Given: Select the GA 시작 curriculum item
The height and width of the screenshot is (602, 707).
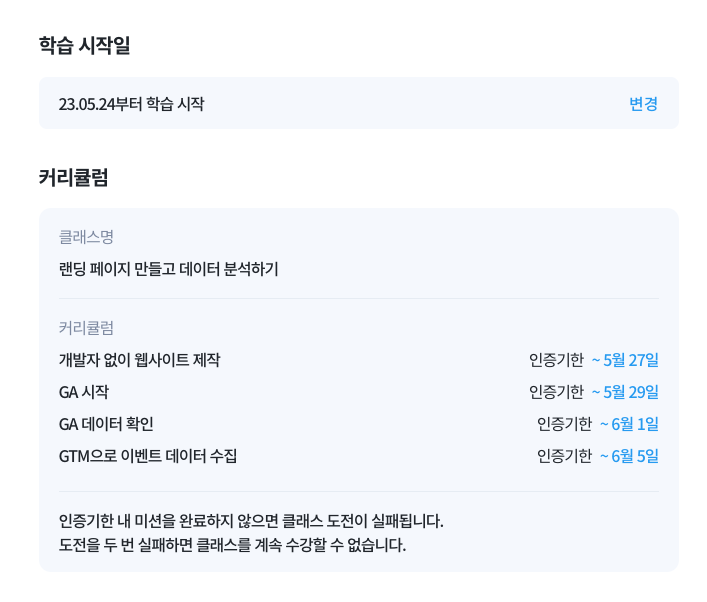Looking at the screenshot, I should click(84, 392).
